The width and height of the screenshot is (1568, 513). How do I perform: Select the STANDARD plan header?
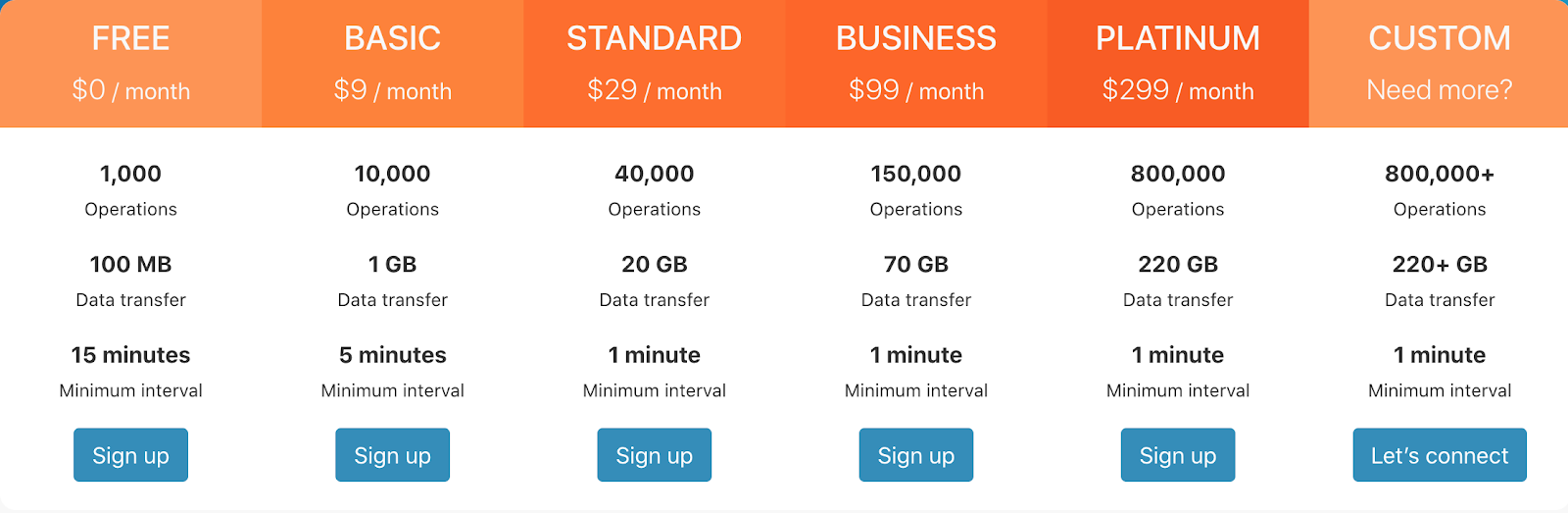click(654, 38)
